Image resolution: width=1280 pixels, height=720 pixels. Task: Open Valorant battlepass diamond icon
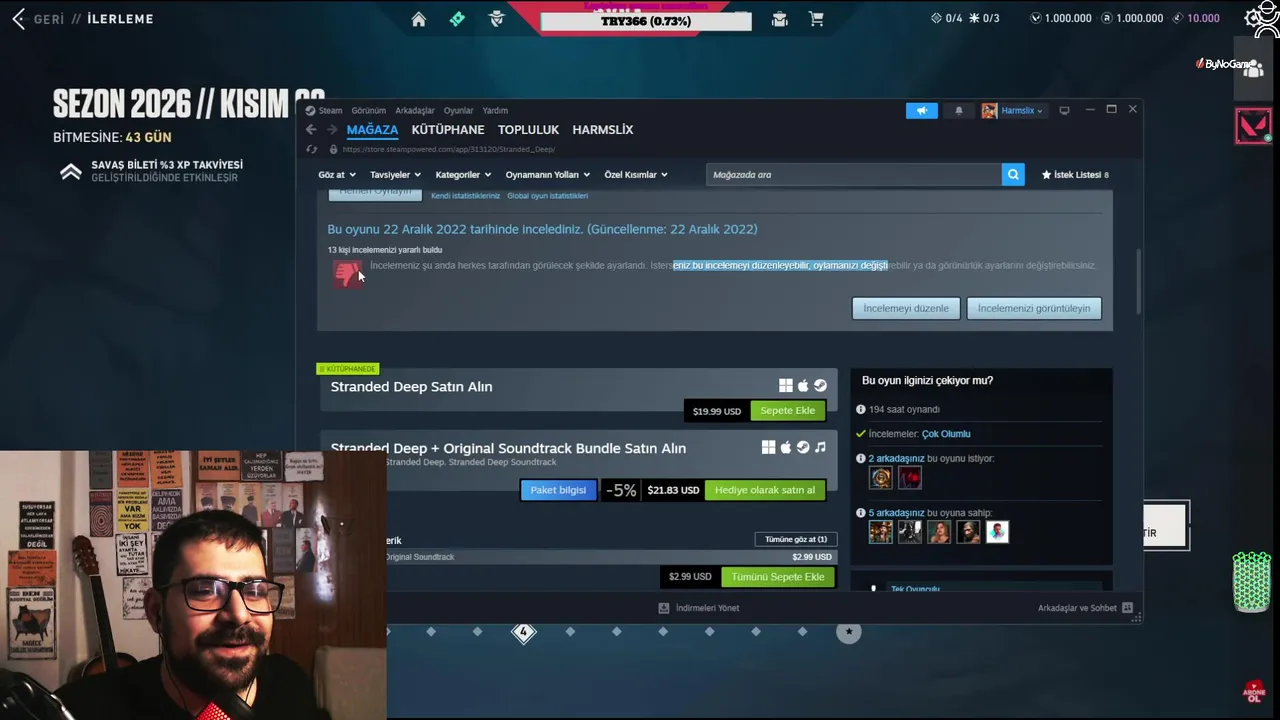click(457, 19)
